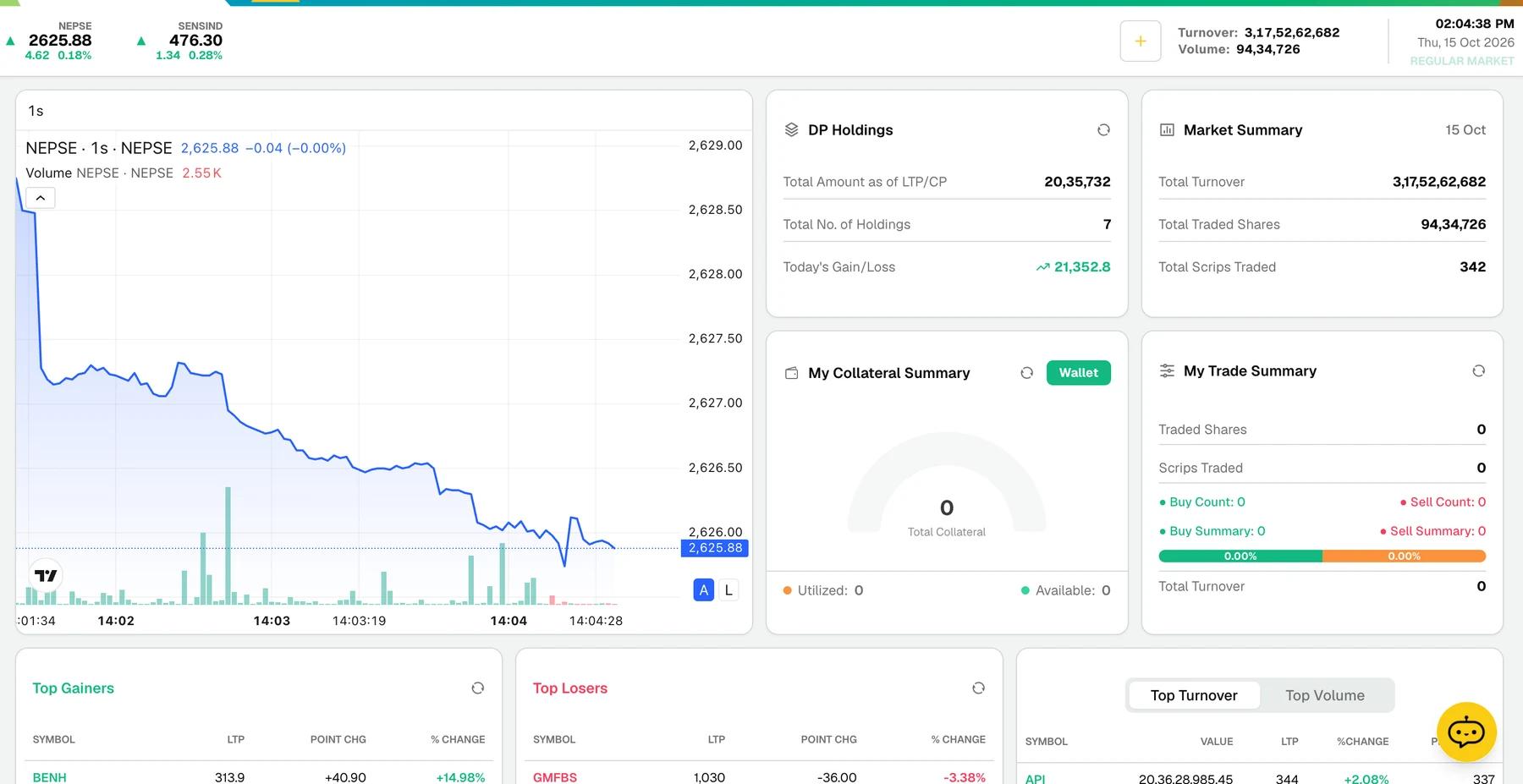The width and height of the screenshot is (1523, 784).
Task: Sort Top Gainers by % CHANGE header
Action: point(458,739)
